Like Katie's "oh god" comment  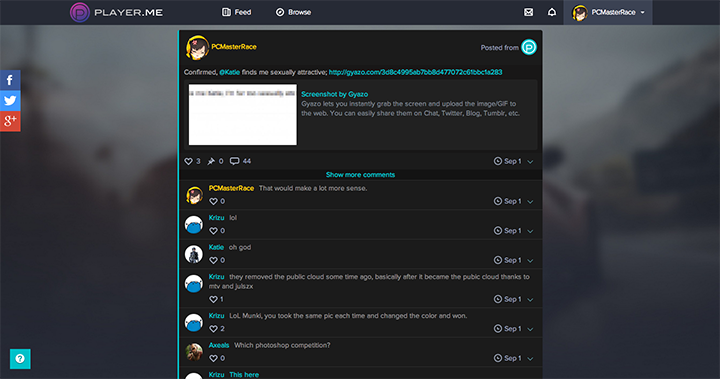(x=213, y=260)
